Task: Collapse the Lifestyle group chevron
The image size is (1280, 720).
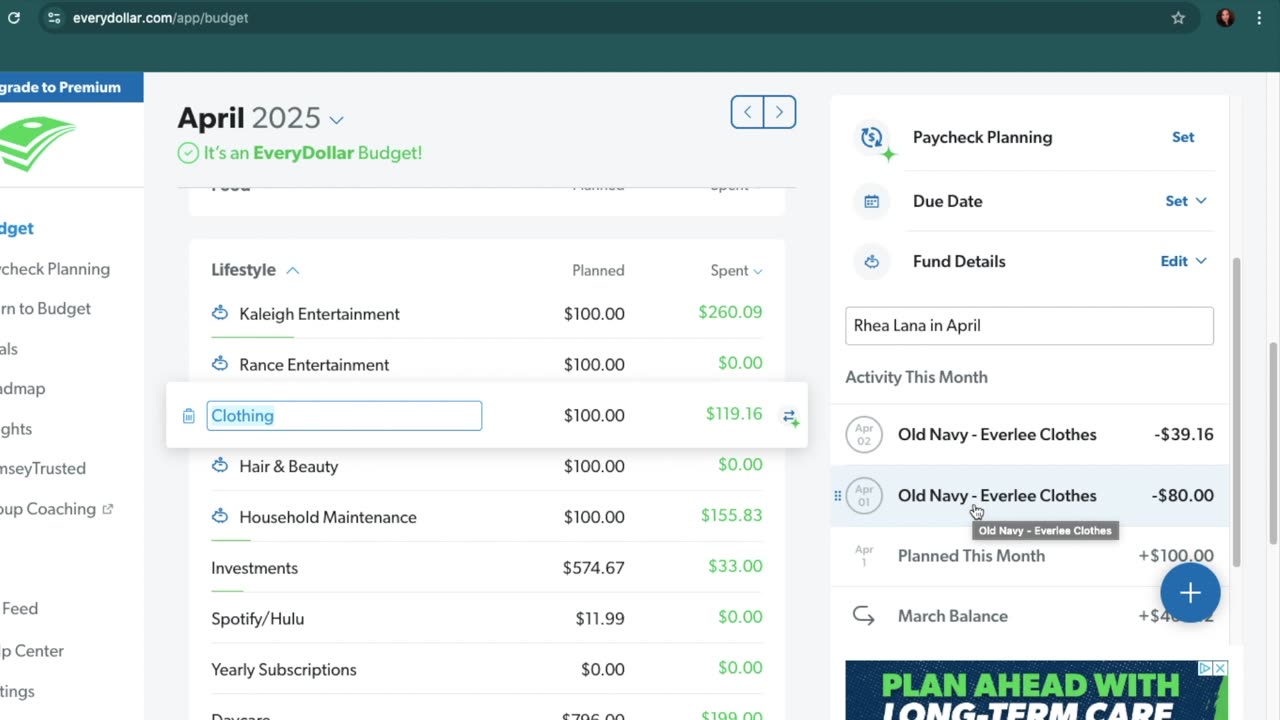Action: (293, 270)
